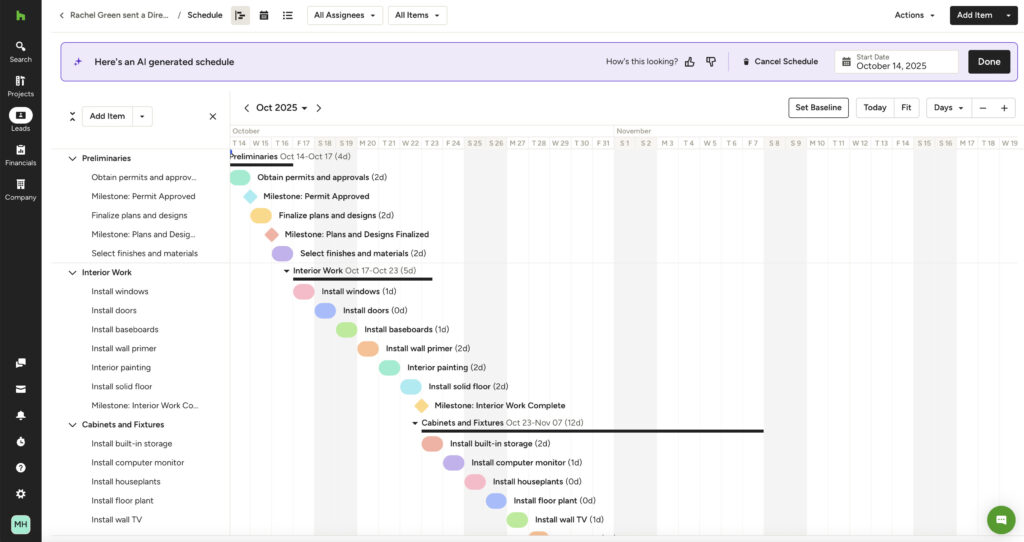1024x542 pixels.
Task: Jump to Today on timeline
Action: [x=874, y=108]
